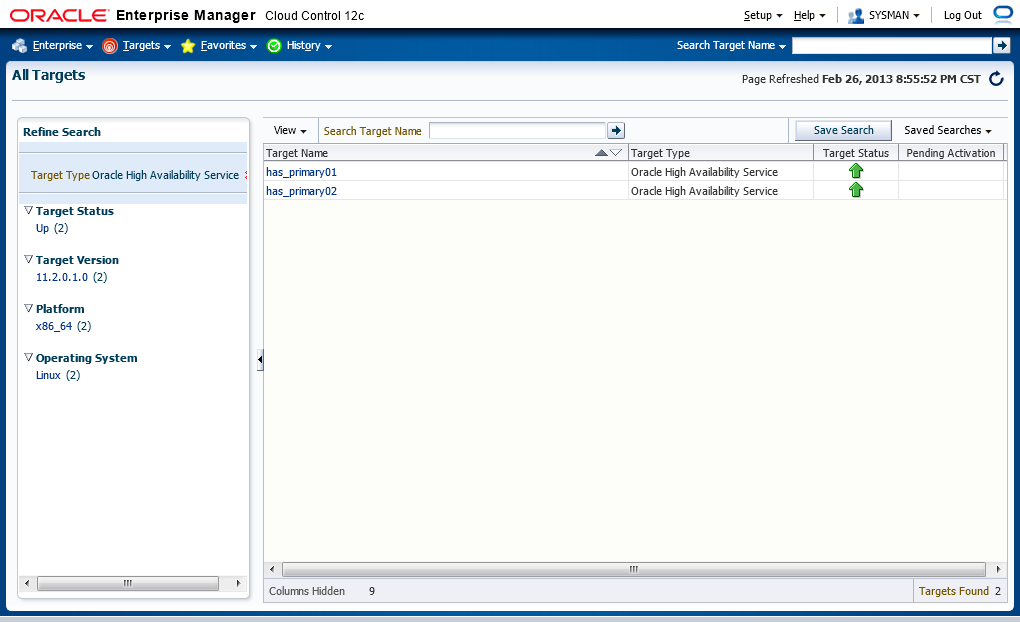Click the Refine Search scrollbar right arrow

tap(238, 583)
